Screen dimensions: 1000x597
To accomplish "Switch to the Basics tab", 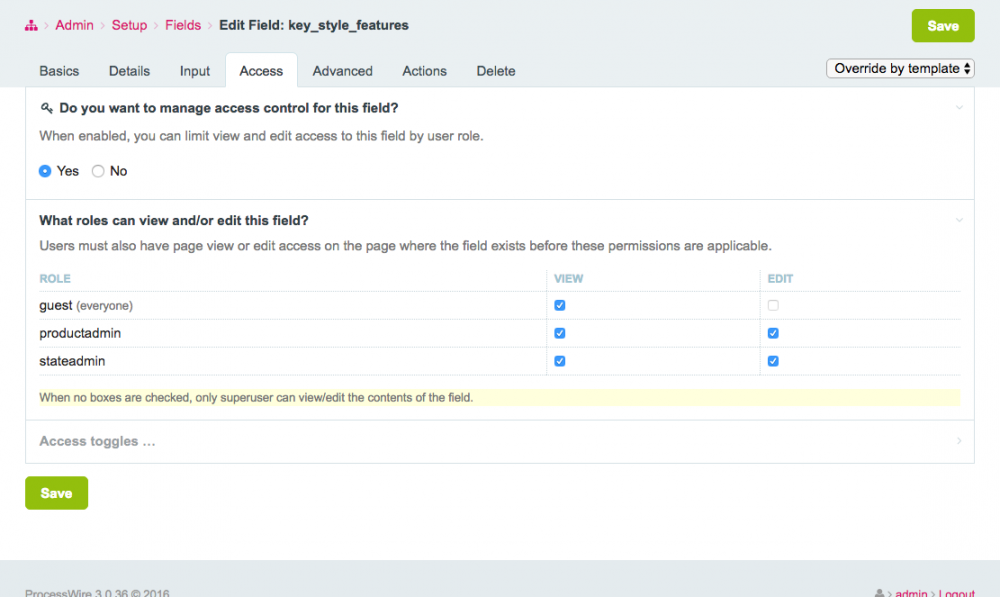I will click(x=59, y=71).
